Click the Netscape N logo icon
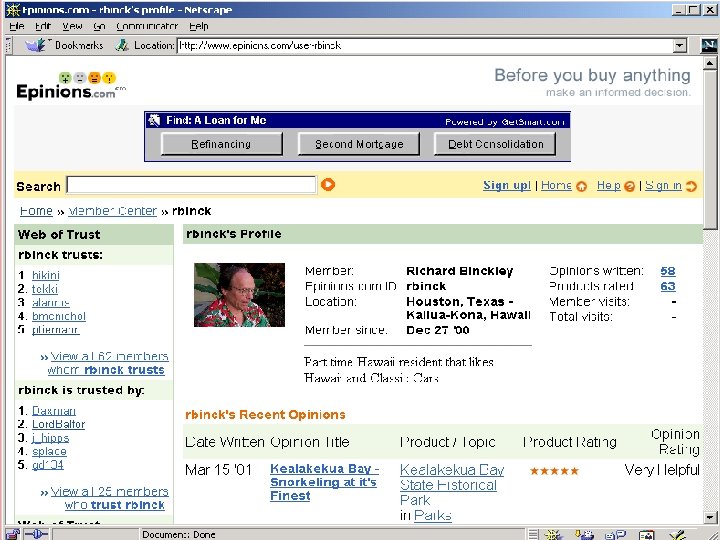Viewport: 720px width, 540px height. (x=709, y=45)
